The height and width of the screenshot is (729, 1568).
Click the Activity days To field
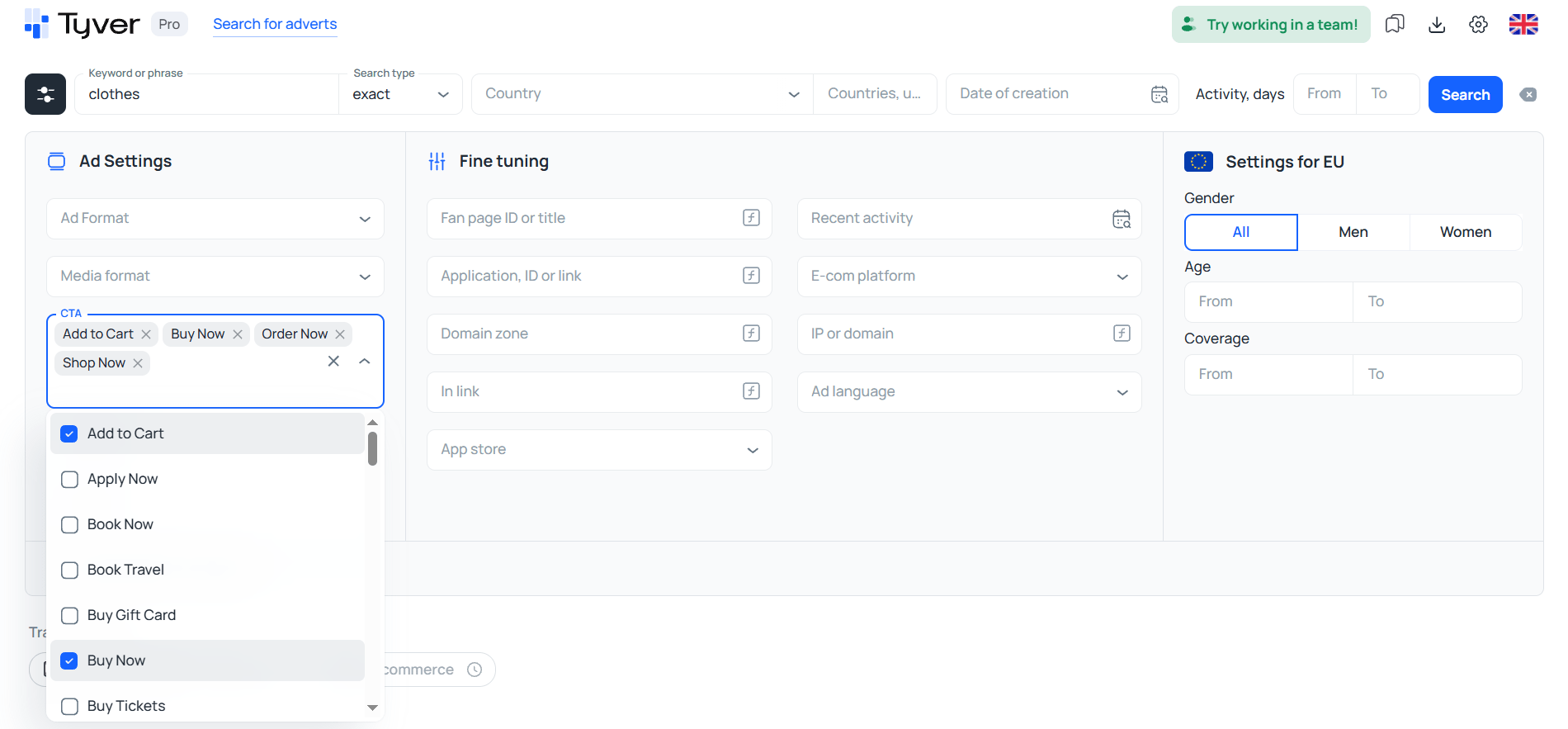(x=1387, y=94)
